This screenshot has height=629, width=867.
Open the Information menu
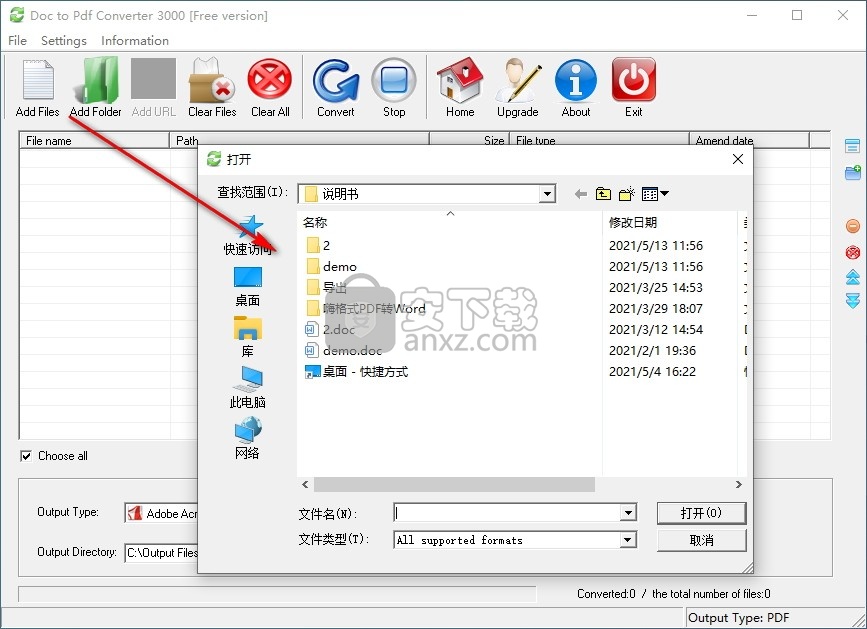pyautogui.click(x=134, y=40)
